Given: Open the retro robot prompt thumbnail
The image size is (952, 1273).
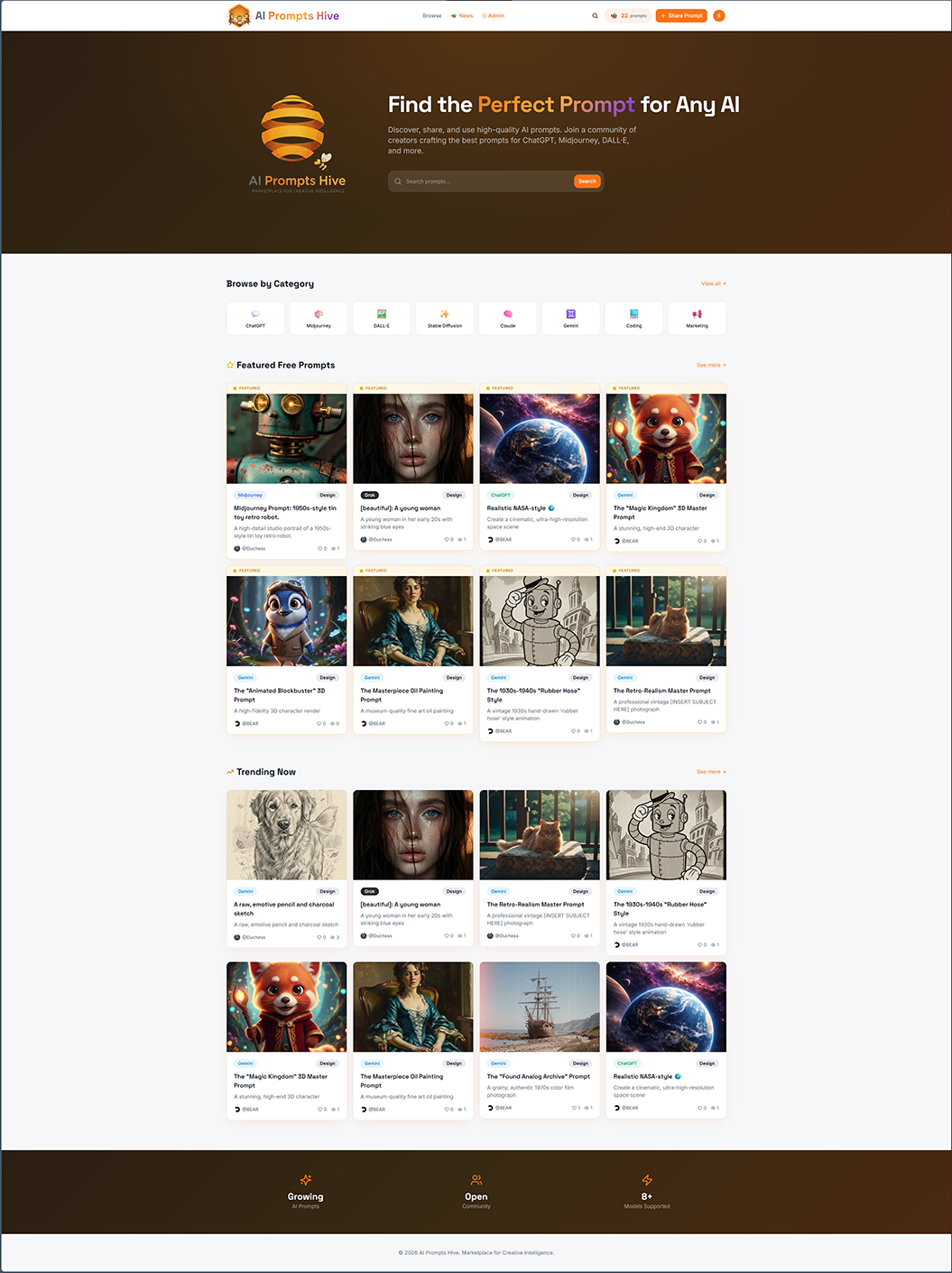Looking at the screenshot, I should [286, 439].
